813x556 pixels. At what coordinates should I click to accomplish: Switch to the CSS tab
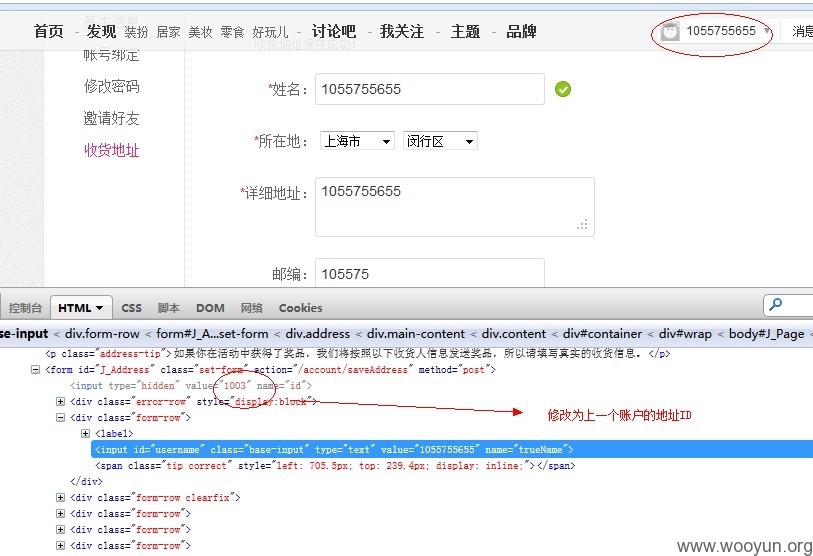tap(132, 308)
